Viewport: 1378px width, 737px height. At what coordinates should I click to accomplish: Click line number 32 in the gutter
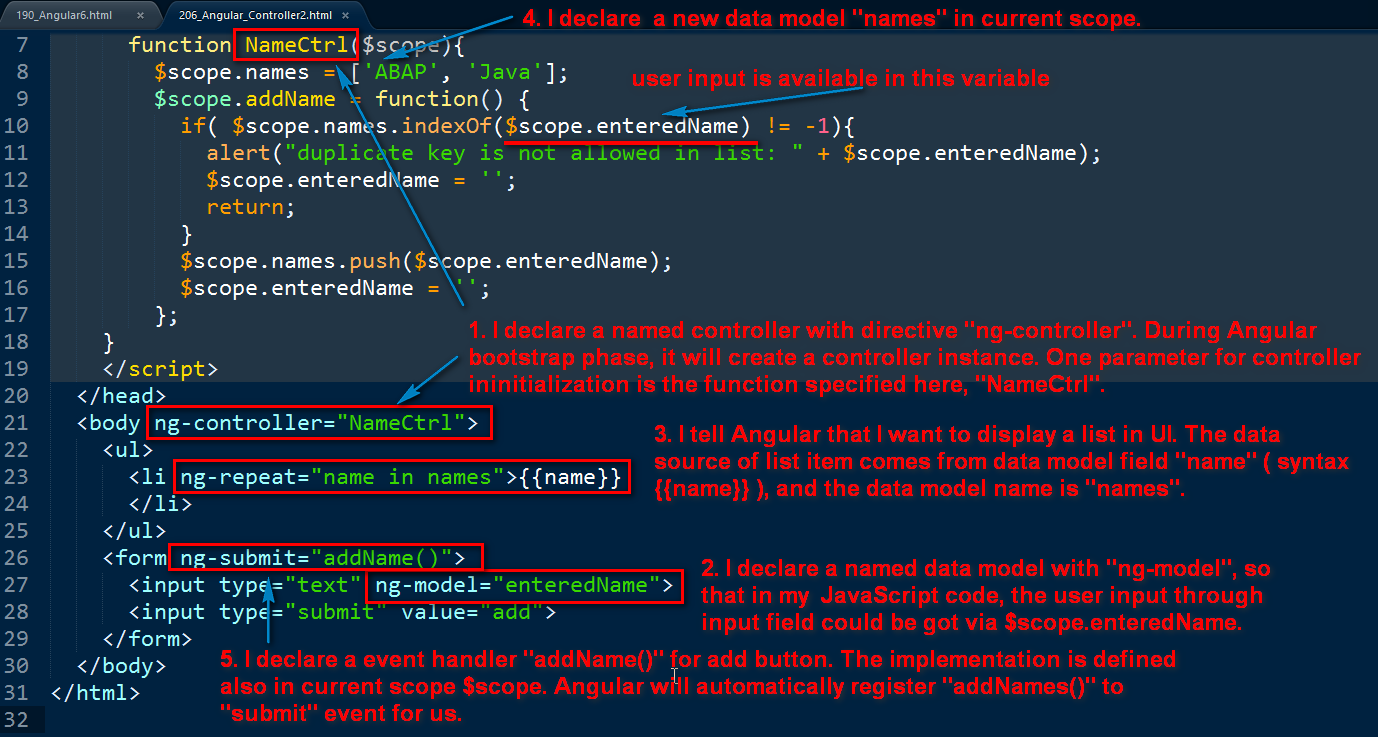(17, 720)
